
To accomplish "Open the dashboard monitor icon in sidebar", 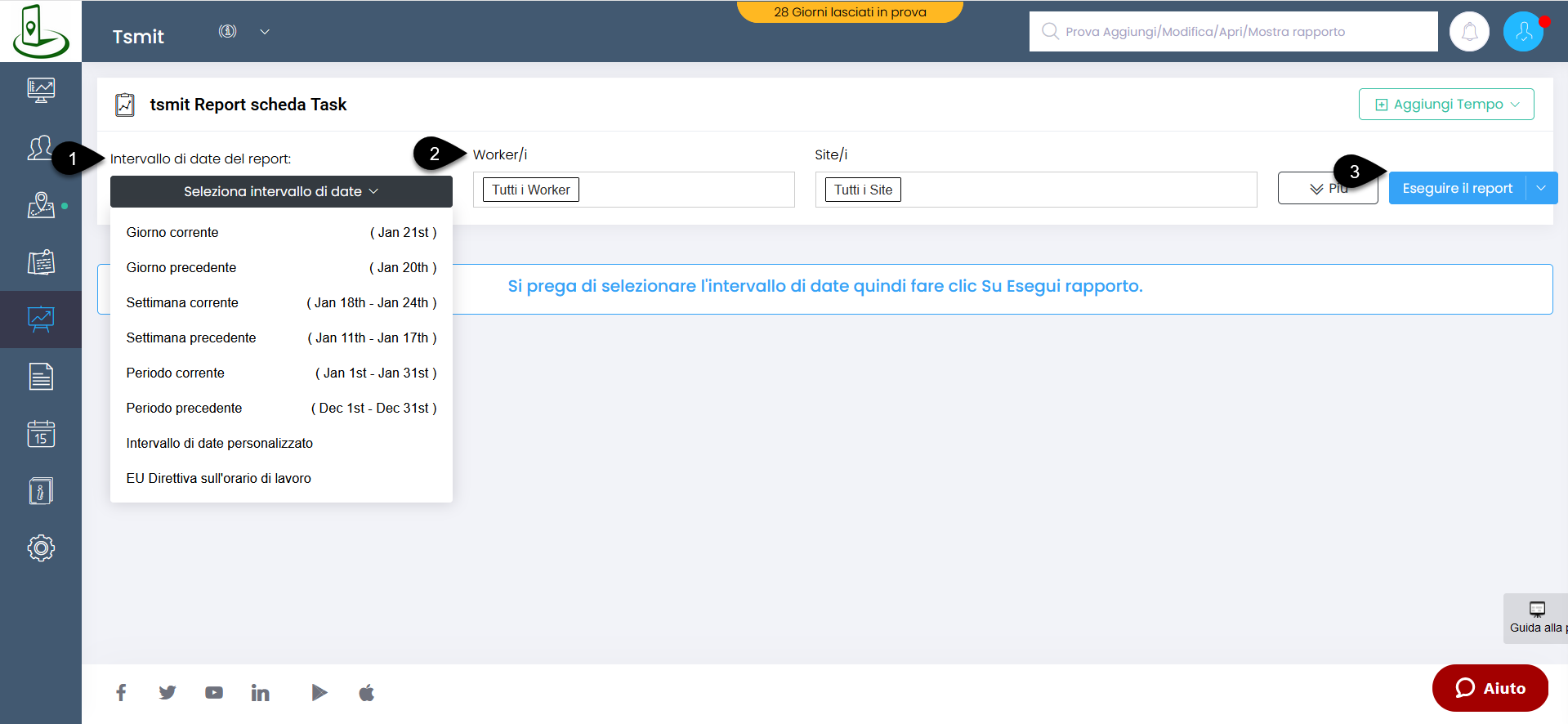I will click(41, 89).
